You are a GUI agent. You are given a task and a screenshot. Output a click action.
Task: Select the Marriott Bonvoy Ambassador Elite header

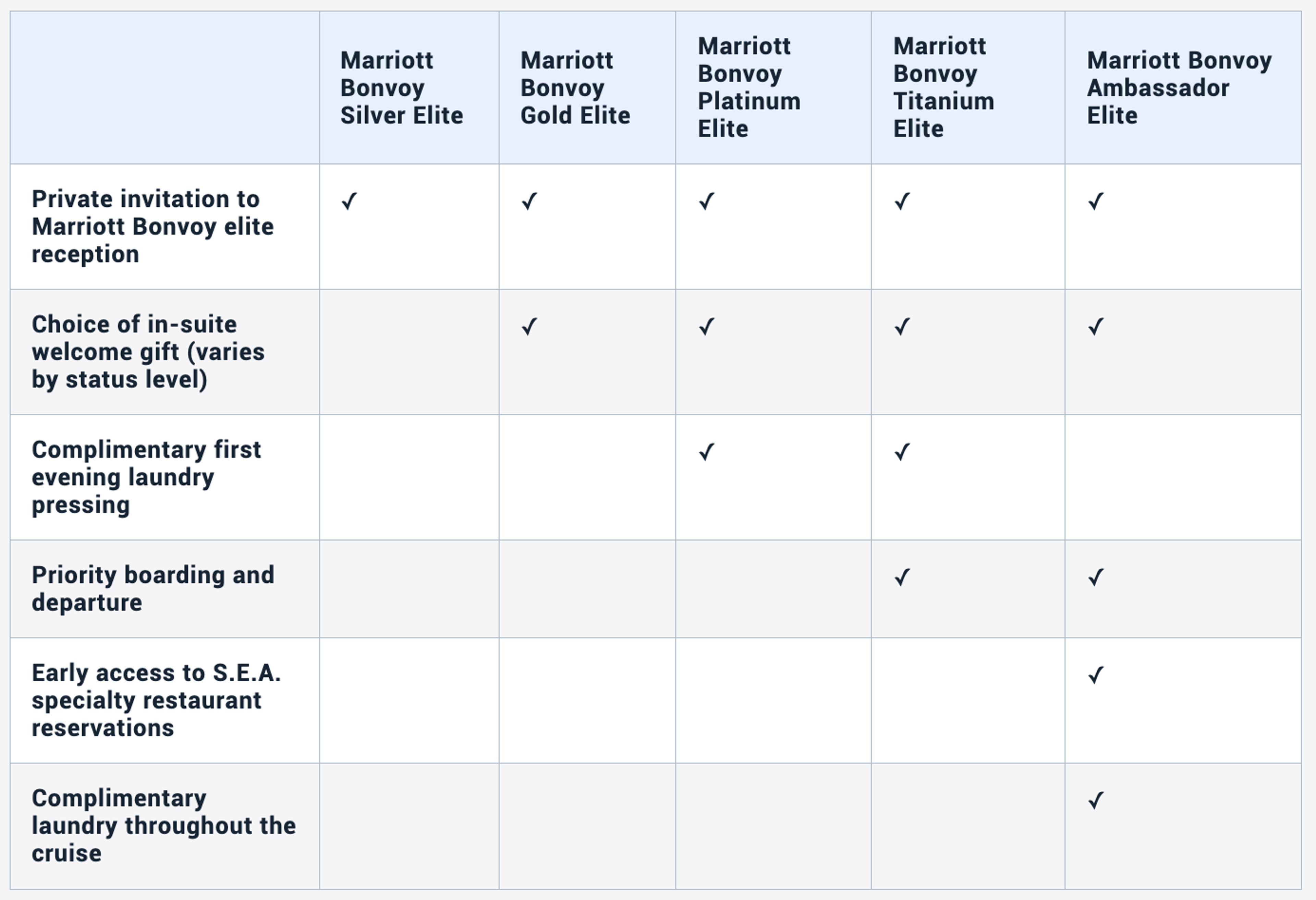click(1180, 88)
